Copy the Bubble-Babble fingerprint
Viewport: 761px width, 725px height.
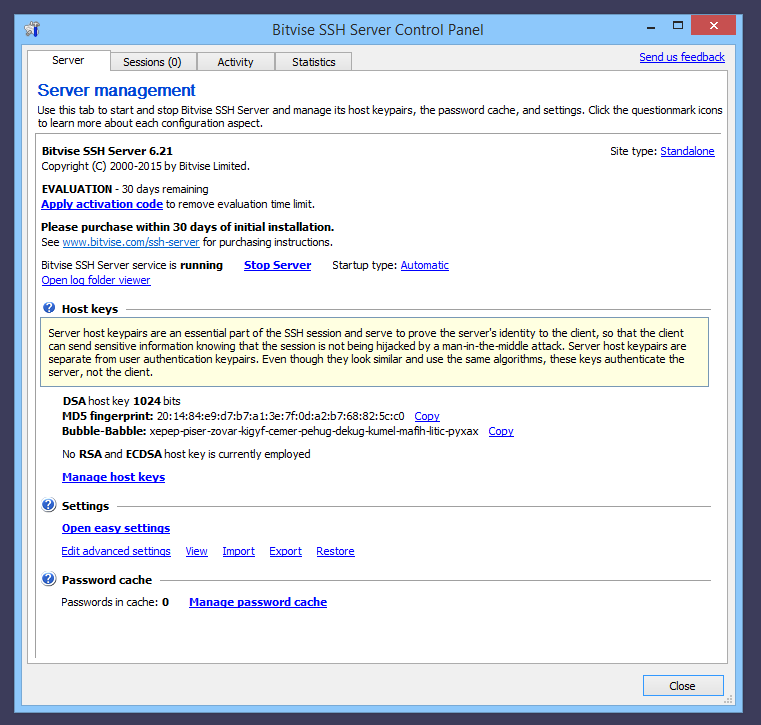(x=500, y=431)
